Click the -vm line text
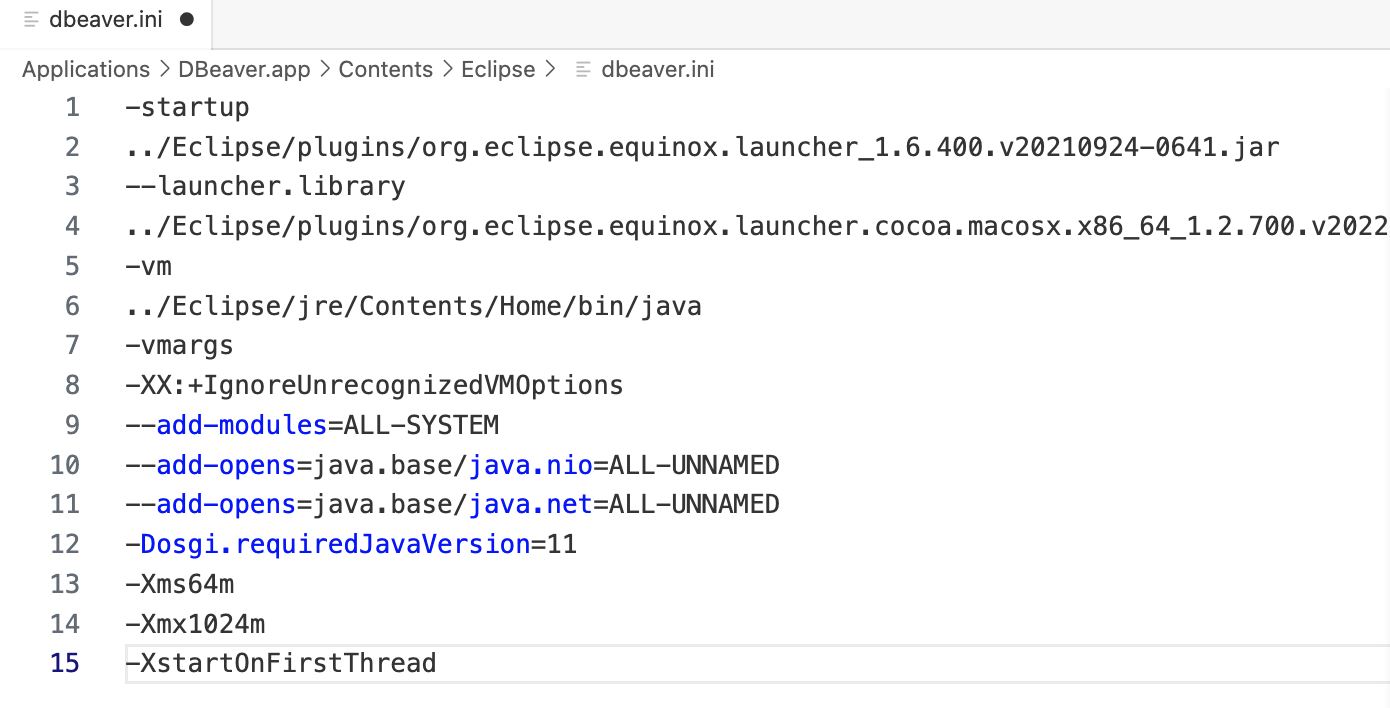1390x708 pixels. pos(149,266)
